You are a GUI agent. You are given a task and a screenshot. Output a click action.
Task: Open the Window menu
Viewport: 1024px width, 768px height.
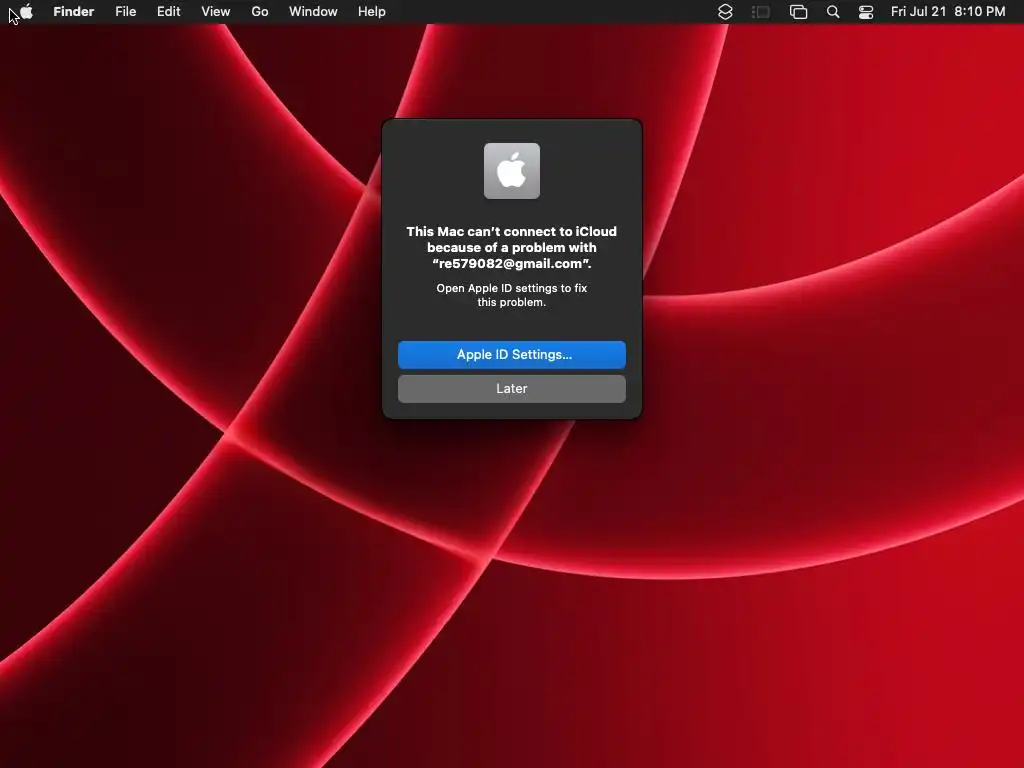click(x=313, y=12)
